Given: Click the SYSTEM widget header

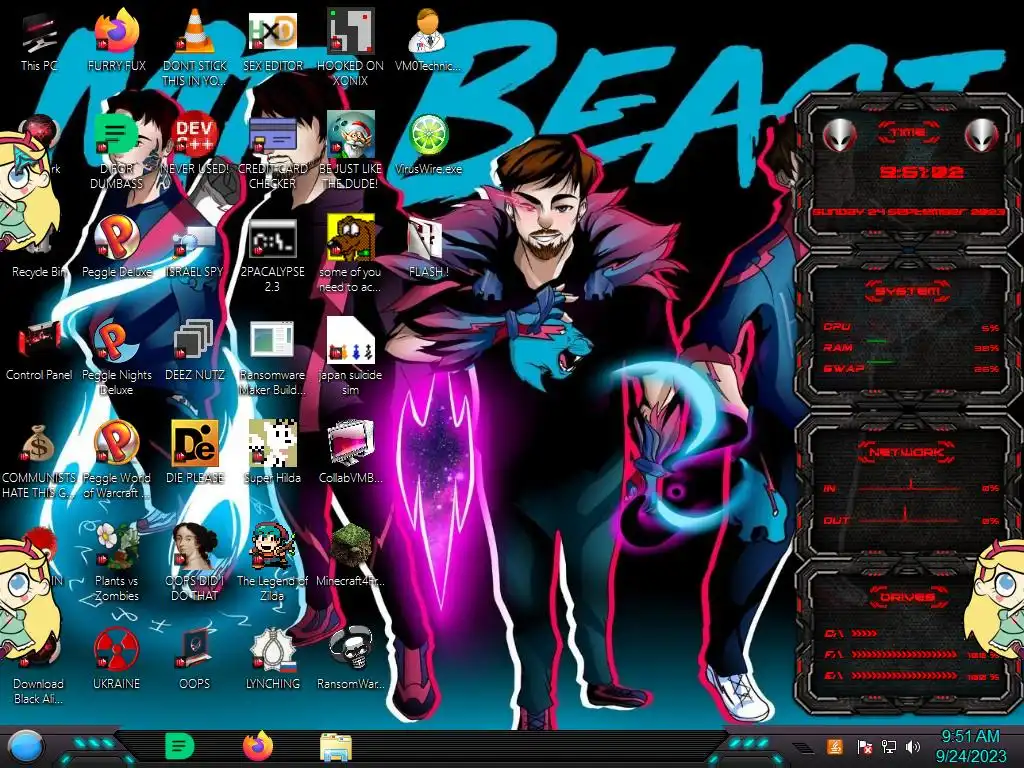Looking at the screenshot, I should point(907,291).
